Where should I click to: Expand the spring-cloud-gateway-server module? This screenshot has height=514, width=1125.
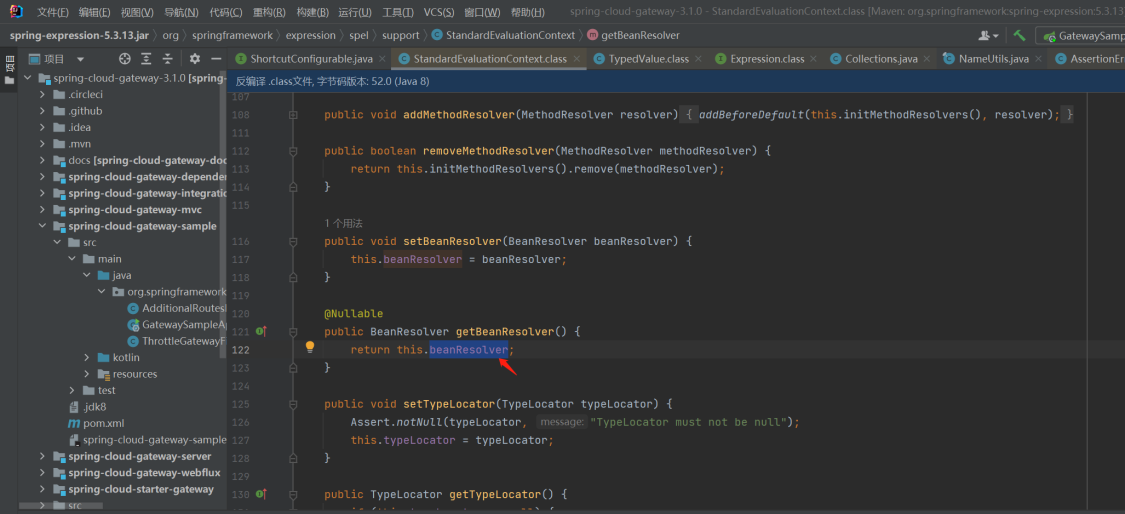click(42, 457)
